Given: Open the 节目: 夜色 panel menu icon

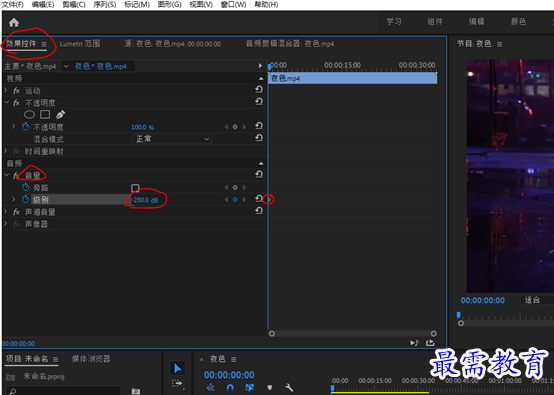Looking at the screenshot, I should (500, 44).
